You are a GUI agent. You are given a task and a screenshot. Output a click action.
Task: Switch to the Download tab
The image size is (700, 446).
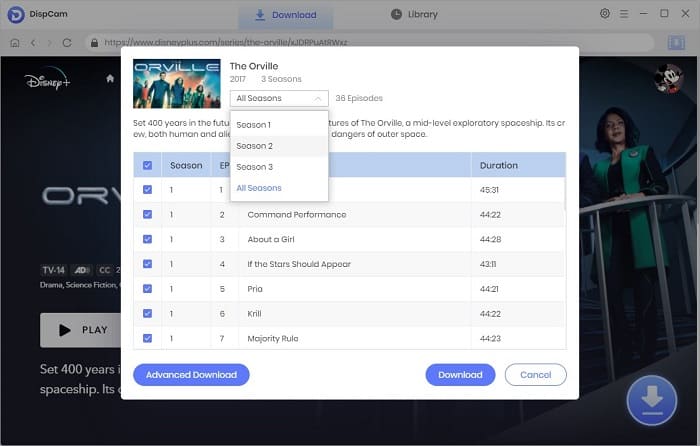286,15
